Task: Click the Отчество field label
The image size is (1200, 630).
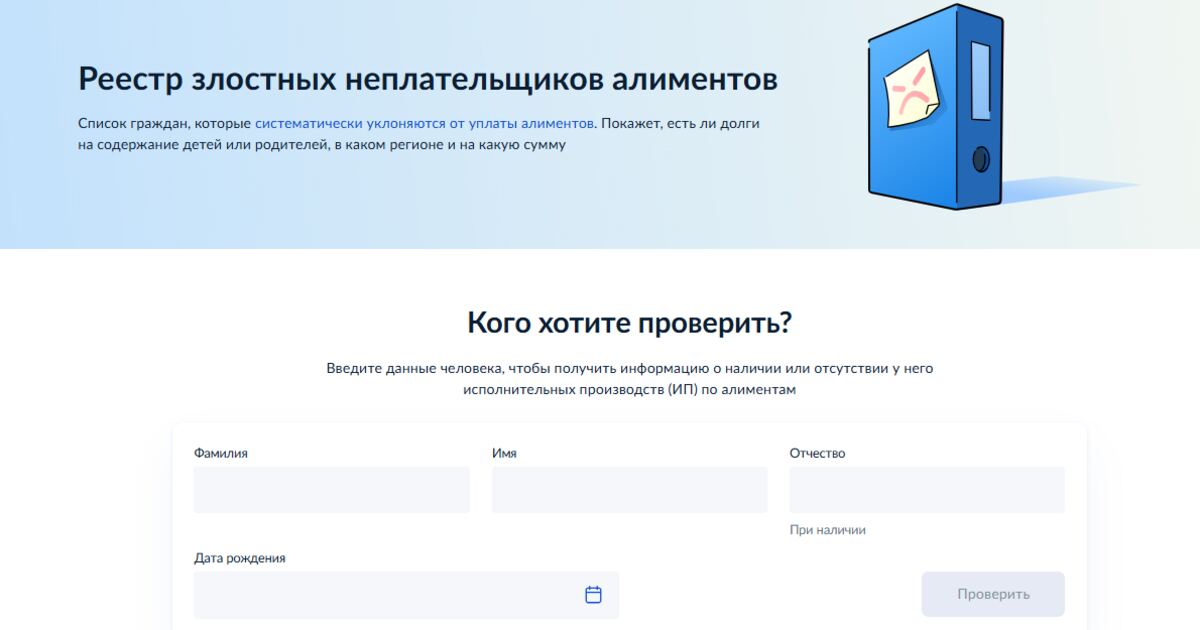Action: (x=817, y=453)
